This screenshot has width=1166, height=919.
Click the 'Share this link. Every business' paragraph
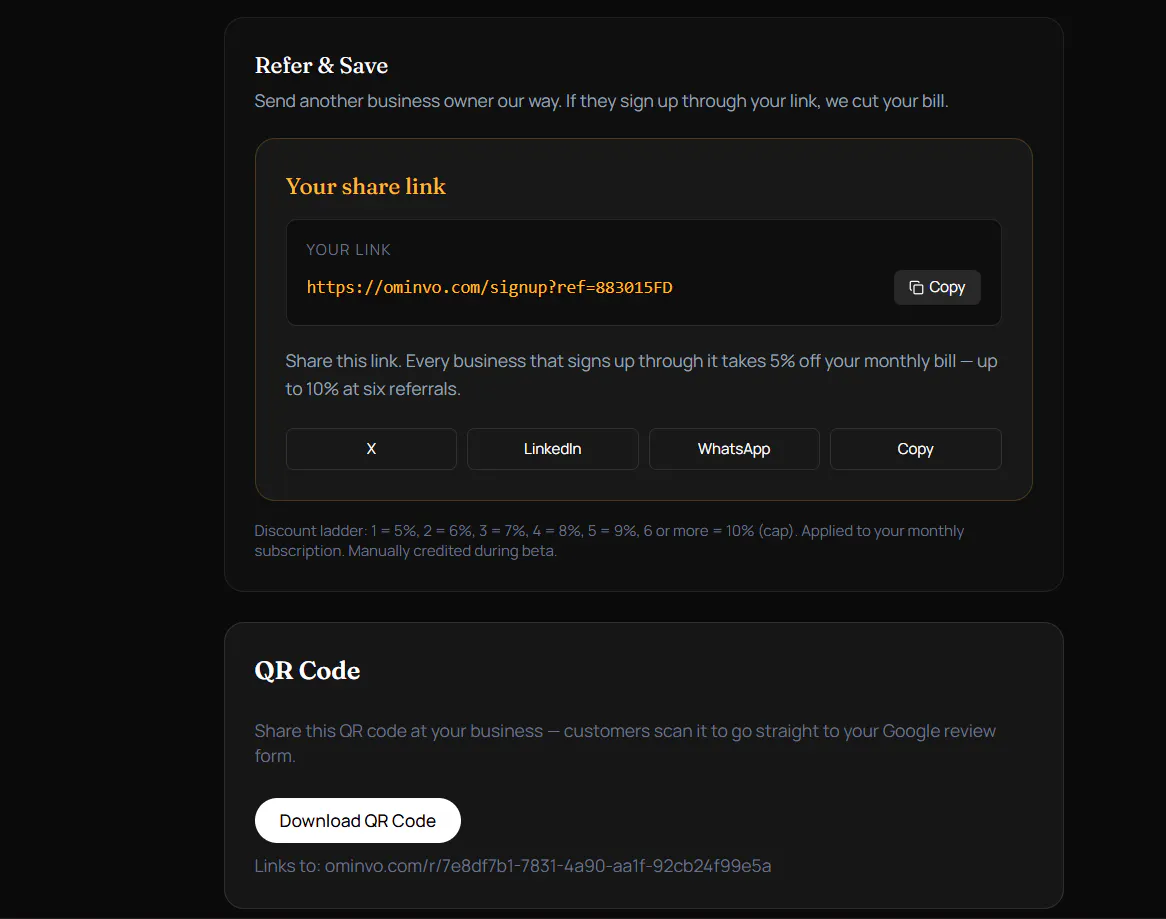tap(641, 375)
